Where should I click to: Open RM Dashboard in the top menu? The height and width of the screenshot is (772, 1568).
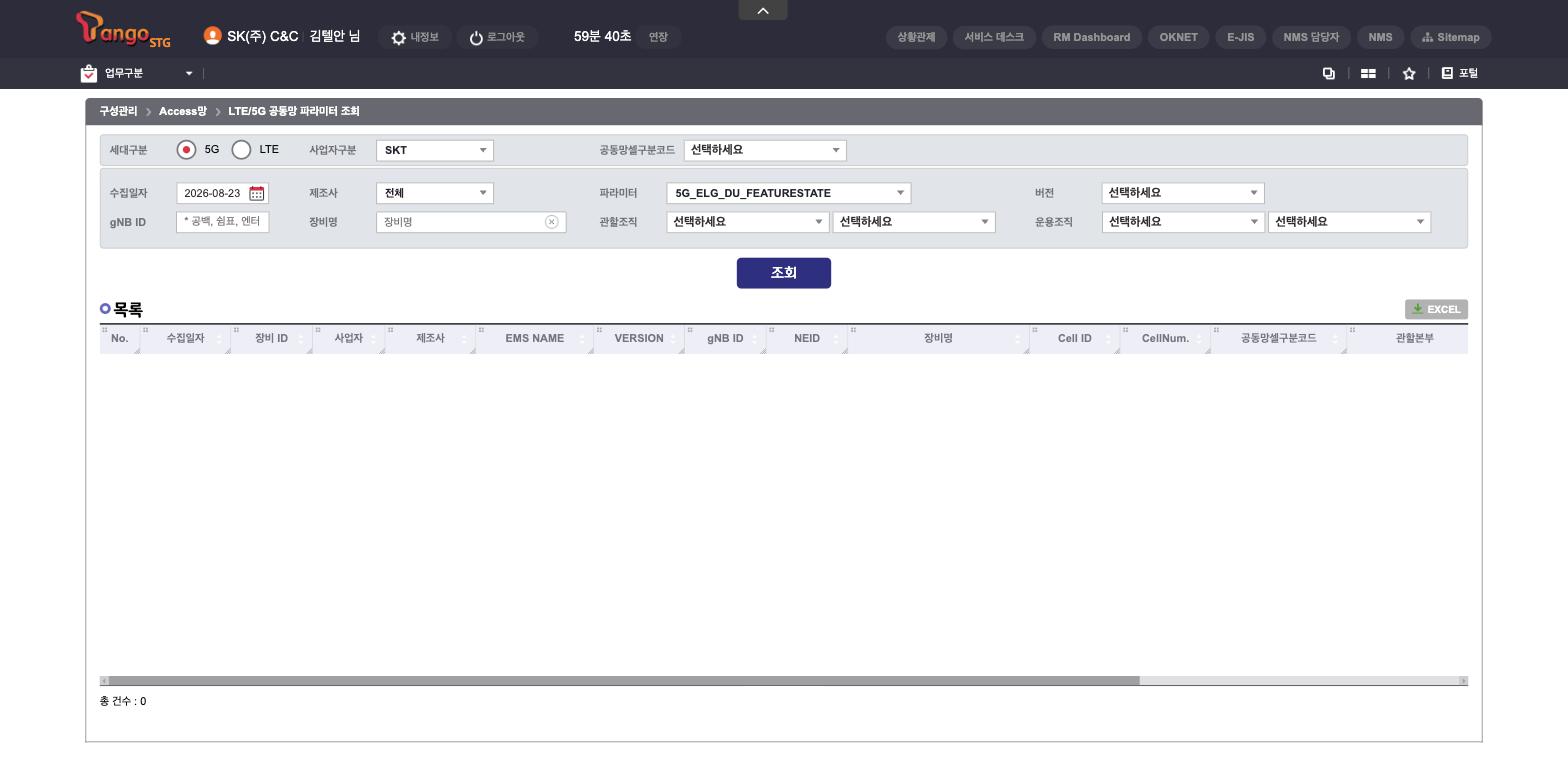pos(1092,37)
